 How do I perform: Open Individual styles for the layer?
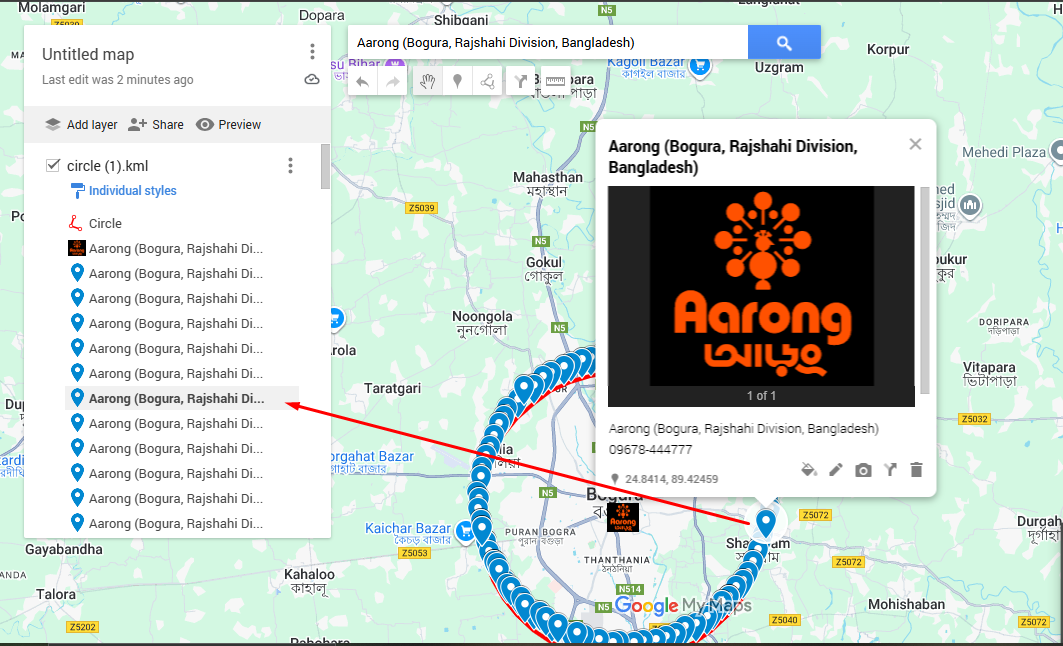tap(132, 190)
